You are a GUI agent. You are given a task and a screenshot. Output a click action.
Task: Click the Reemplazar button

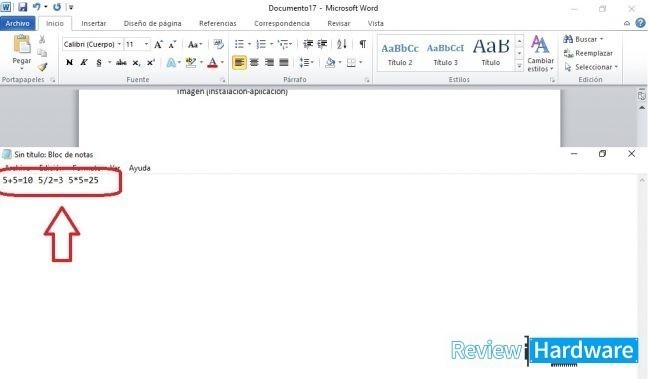tap(588, 53)
